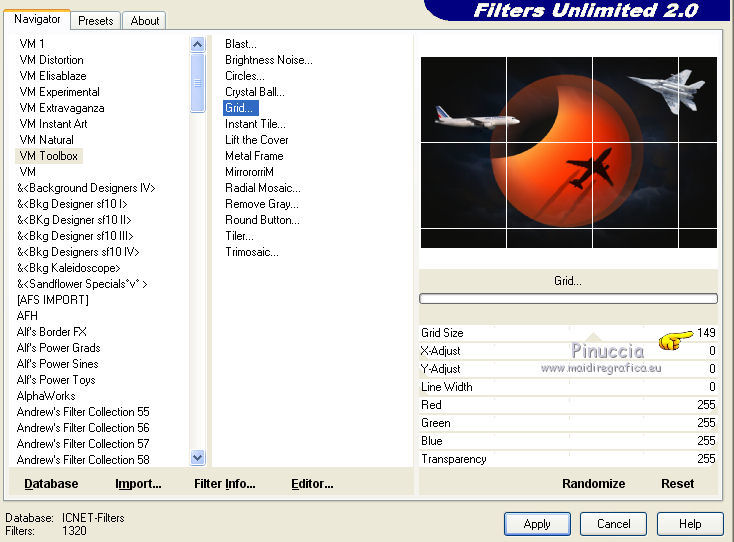734x542 pixels.
Task: Select AFH category
Action: point(27,316)
